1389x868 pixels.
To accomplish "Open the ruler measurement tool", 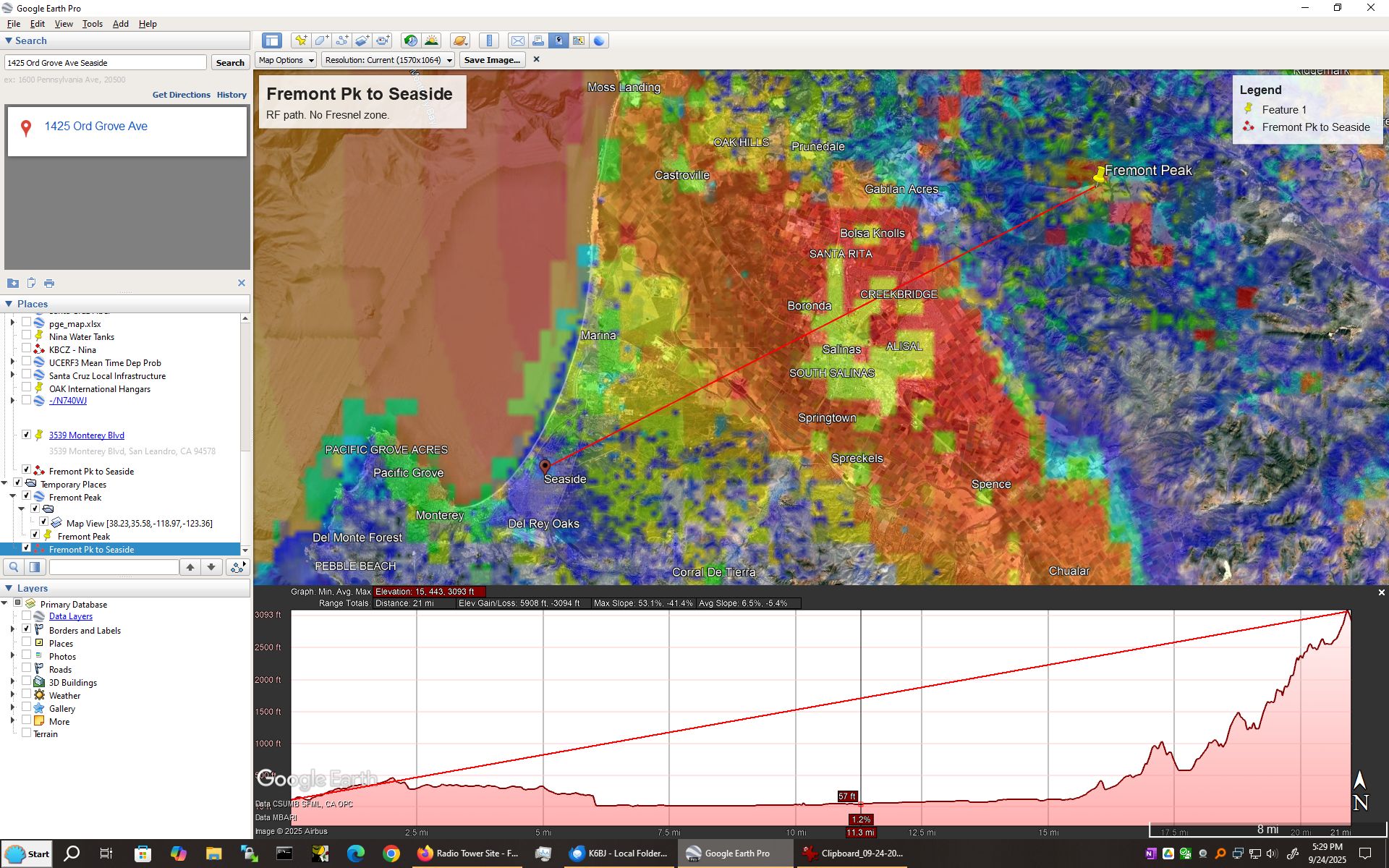I will click(x=489, y=41).
